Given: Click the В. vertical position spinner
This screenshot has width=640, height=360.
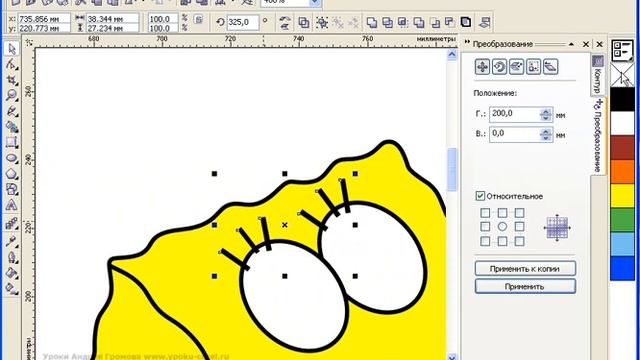Looking at the screenshot, I should (x=546, y=134).
